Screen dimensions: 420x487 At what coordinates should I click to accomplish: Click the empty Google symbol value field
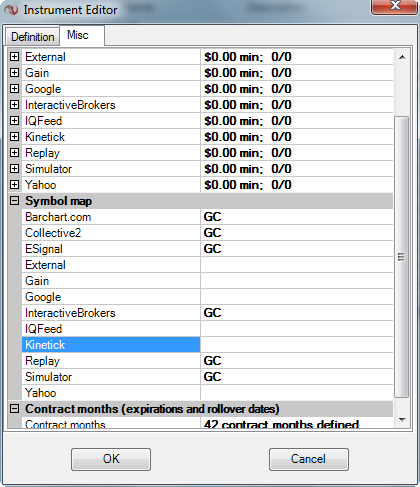(x=297, y=297)
